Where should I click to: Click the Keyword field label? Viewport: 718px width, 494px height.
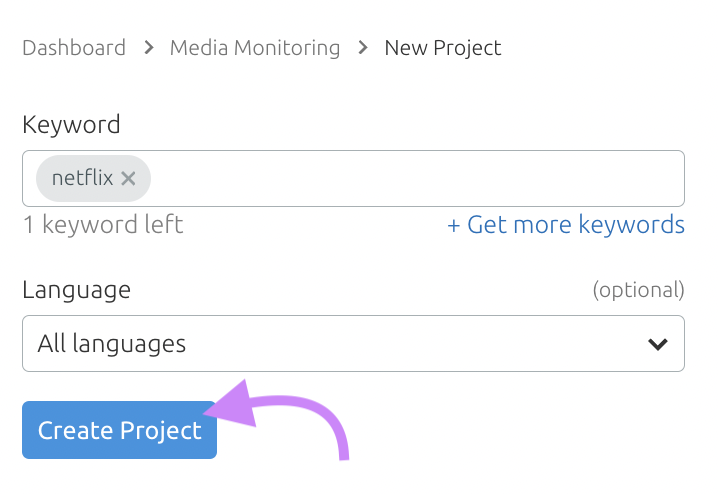tap(71, 125)
